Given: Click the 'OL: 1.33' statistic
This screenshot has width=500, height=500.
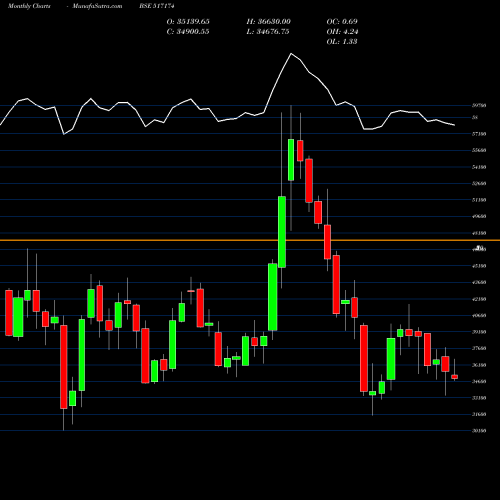Looking at the screenshot, I should tap(342, 41).
